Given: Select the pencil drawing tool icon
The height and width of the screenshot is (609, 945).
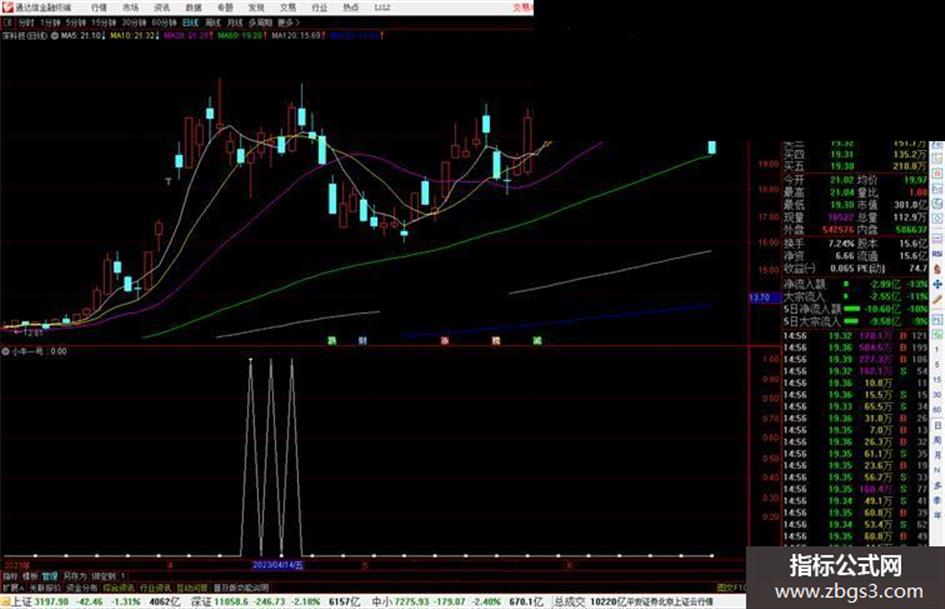Looking at the screenshot, I should click(x=937, y=299).
